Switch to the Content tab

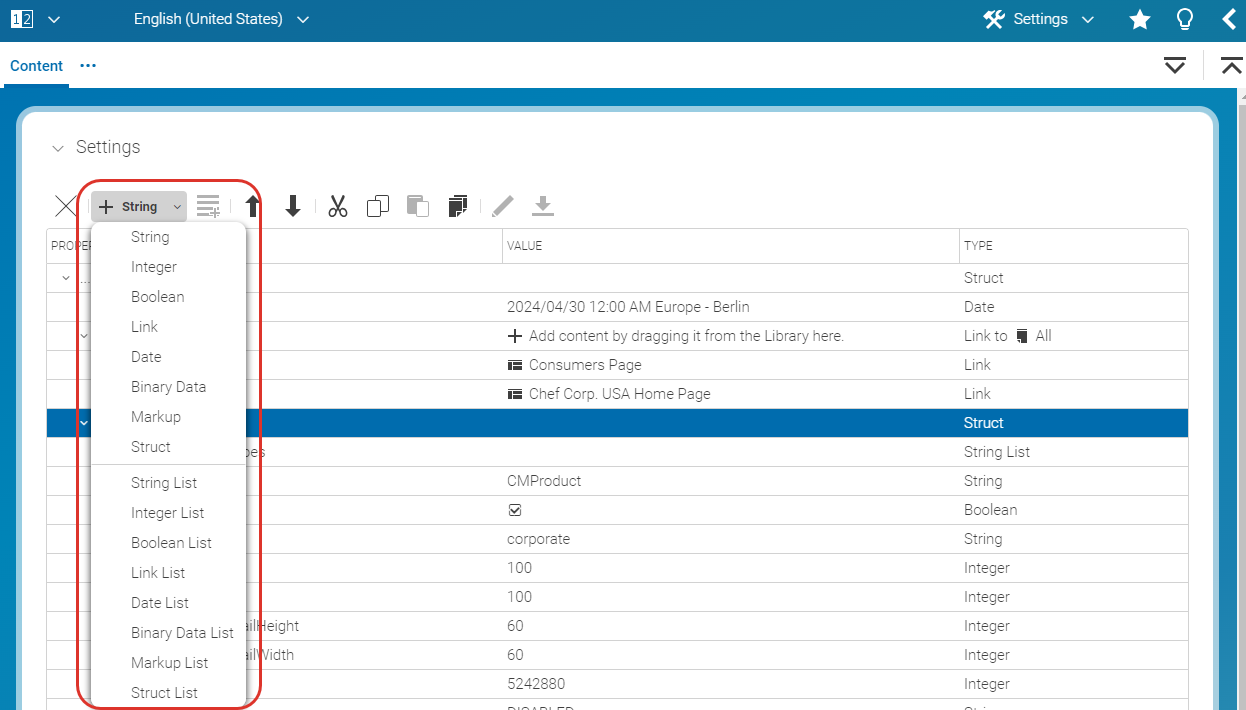pyautogui.click(x=36, y=66)
